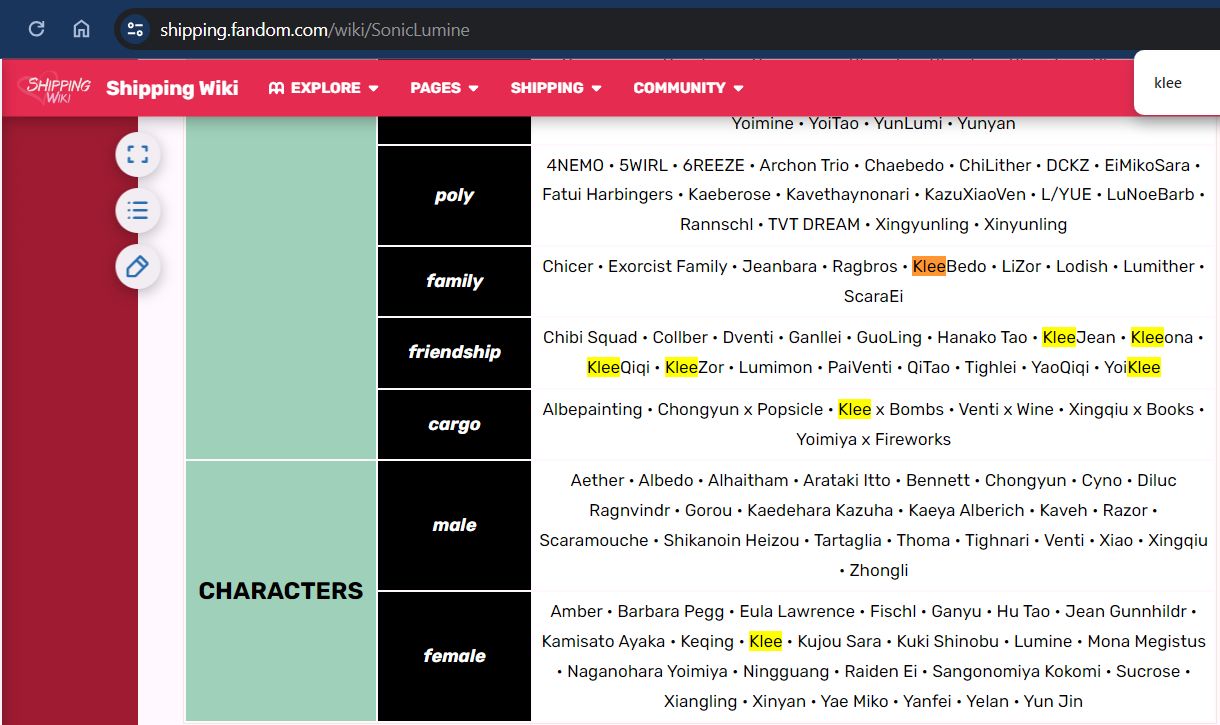Screen dimensions: 1220x725
Task: Open the Exorcist Family link
Action: point(668,266)
